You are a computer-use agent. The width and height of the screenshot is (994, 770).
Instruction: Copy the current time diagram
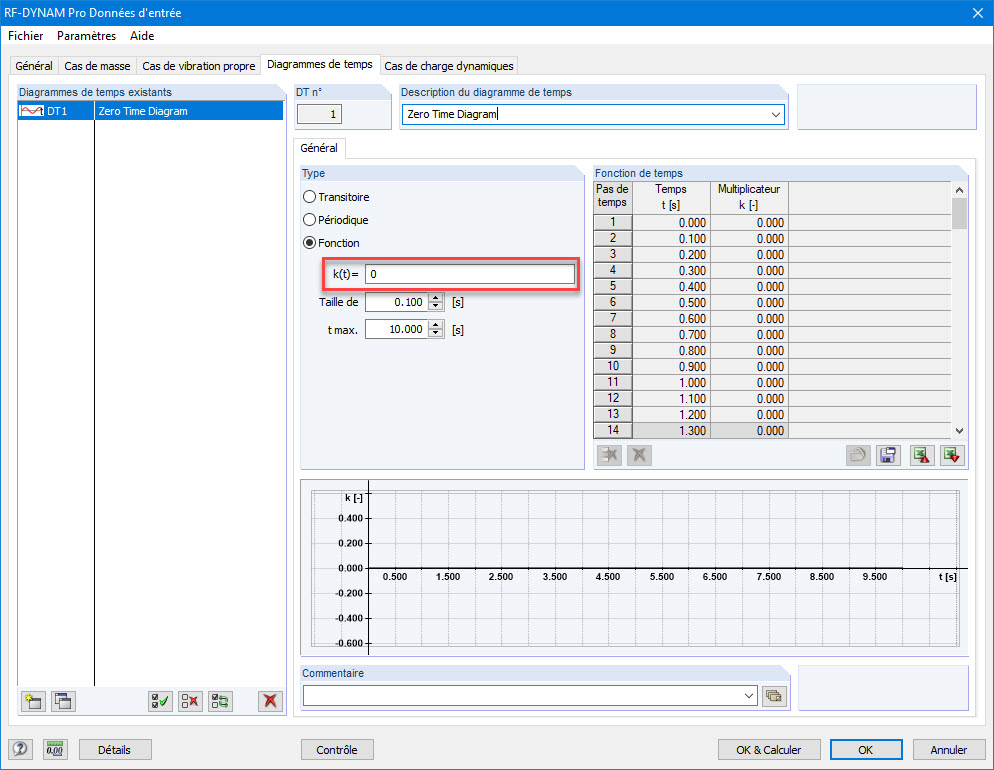[x=63, y=701]
